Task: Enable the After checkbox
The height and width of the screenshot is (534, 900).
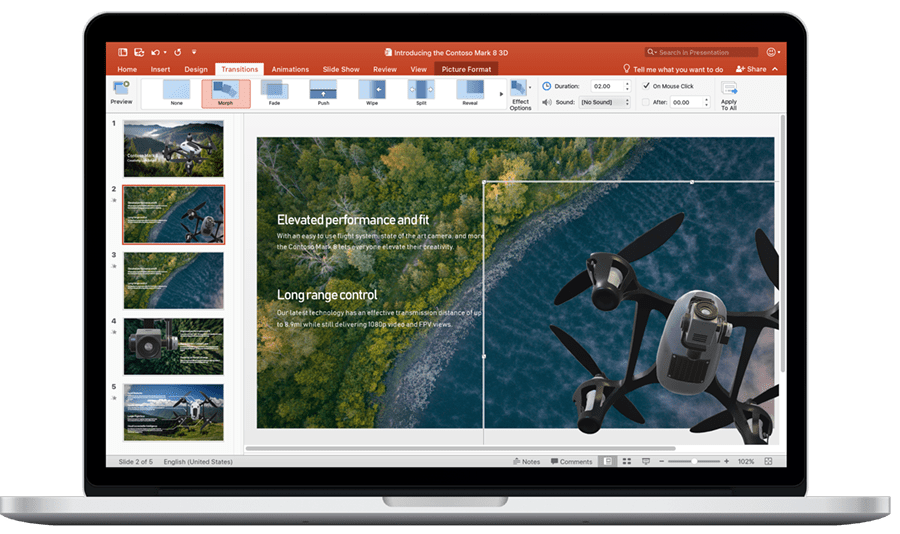Action: tap(646, 102)
